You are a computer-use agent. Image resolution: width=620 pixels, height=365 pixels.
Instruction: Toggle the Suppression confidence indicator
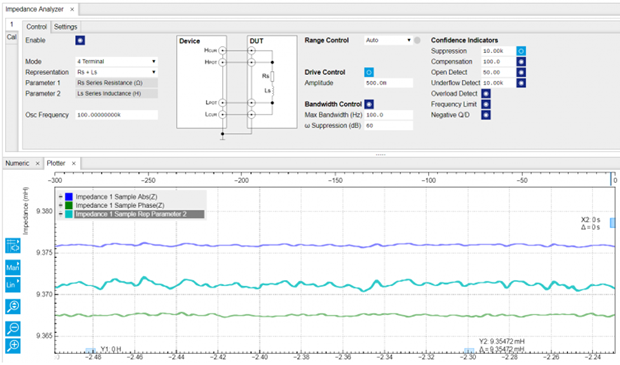coord(521,51)
